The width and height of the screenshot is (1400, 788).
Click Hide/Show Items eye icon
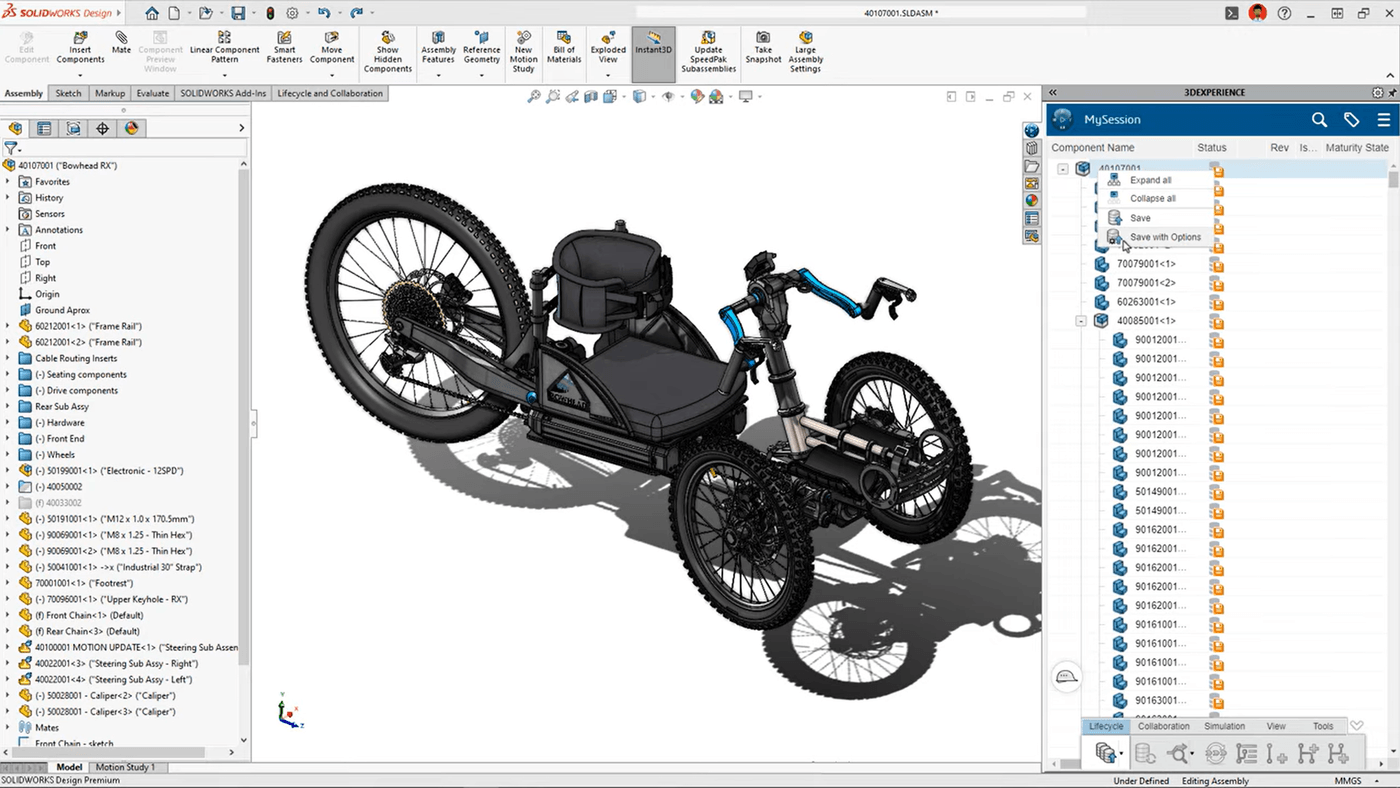(667, 96)
